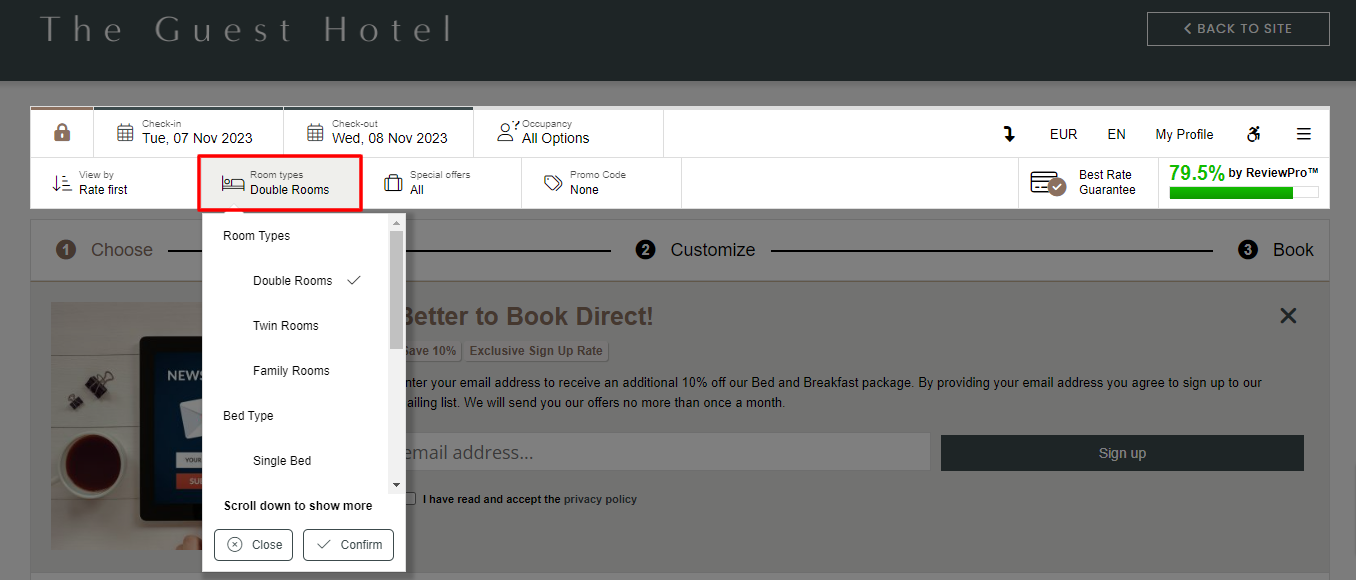
Task: Open the Special offers All dropdown
Action: (x=441, y=183)
